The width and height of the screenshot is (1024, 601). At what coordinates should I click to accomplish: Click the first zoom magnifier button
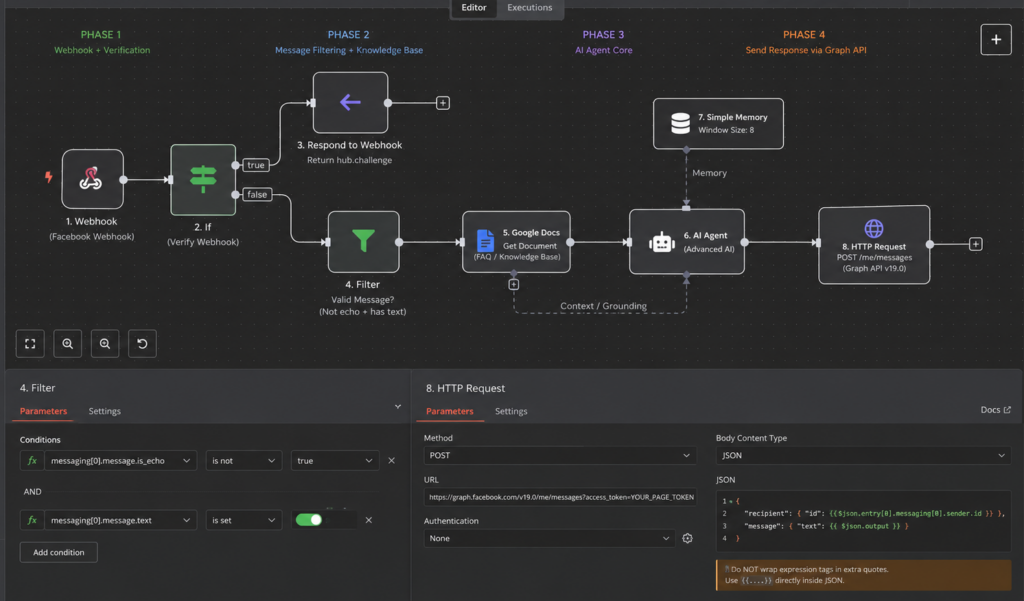[x=67, y=344]
